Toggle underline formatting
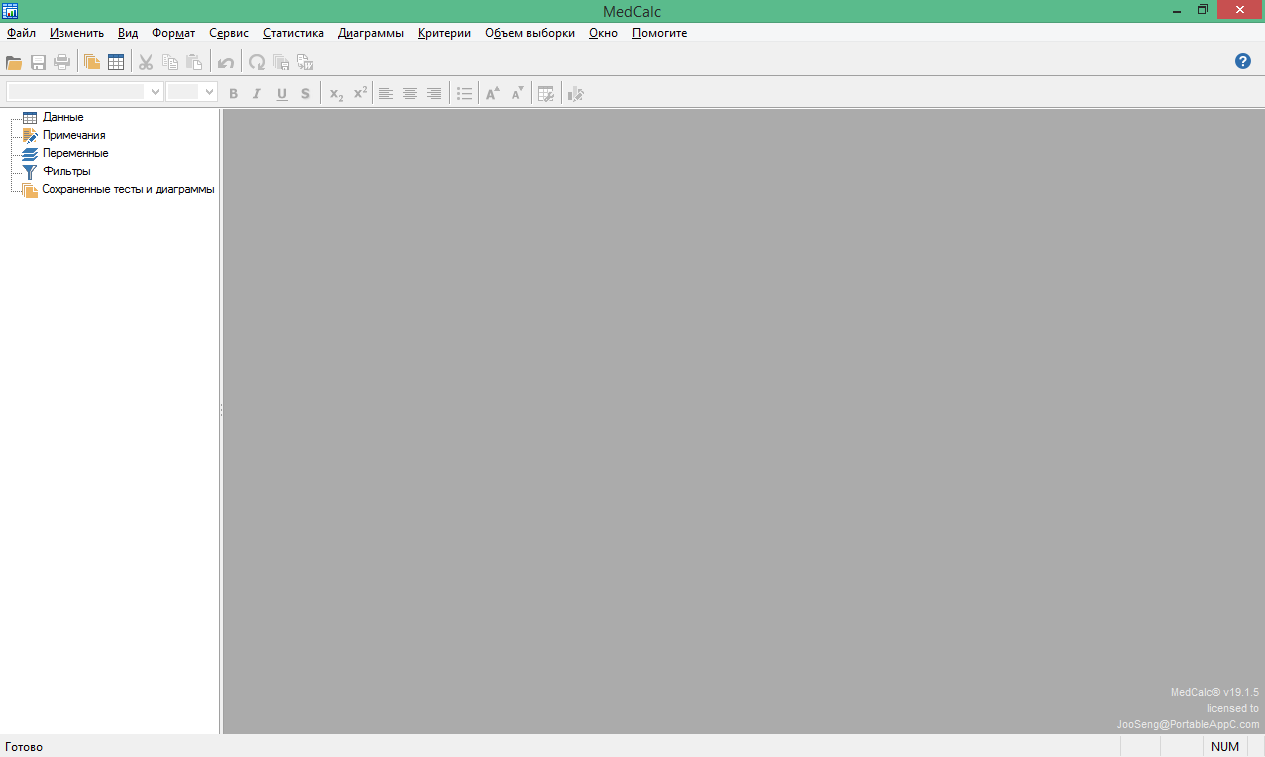 coord(281,93)
